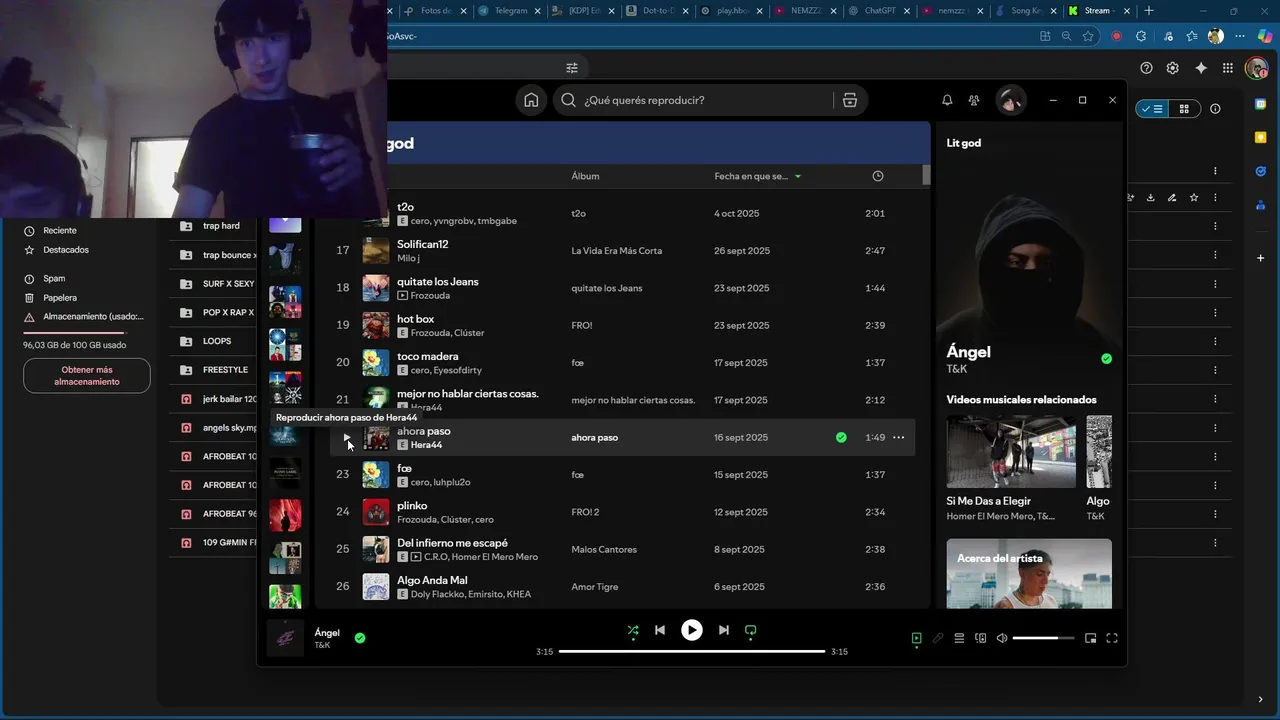Viewport: 1280px width, 720px height.
Task: Open Acerca del artista card
Action: (x=1029, y=573)
